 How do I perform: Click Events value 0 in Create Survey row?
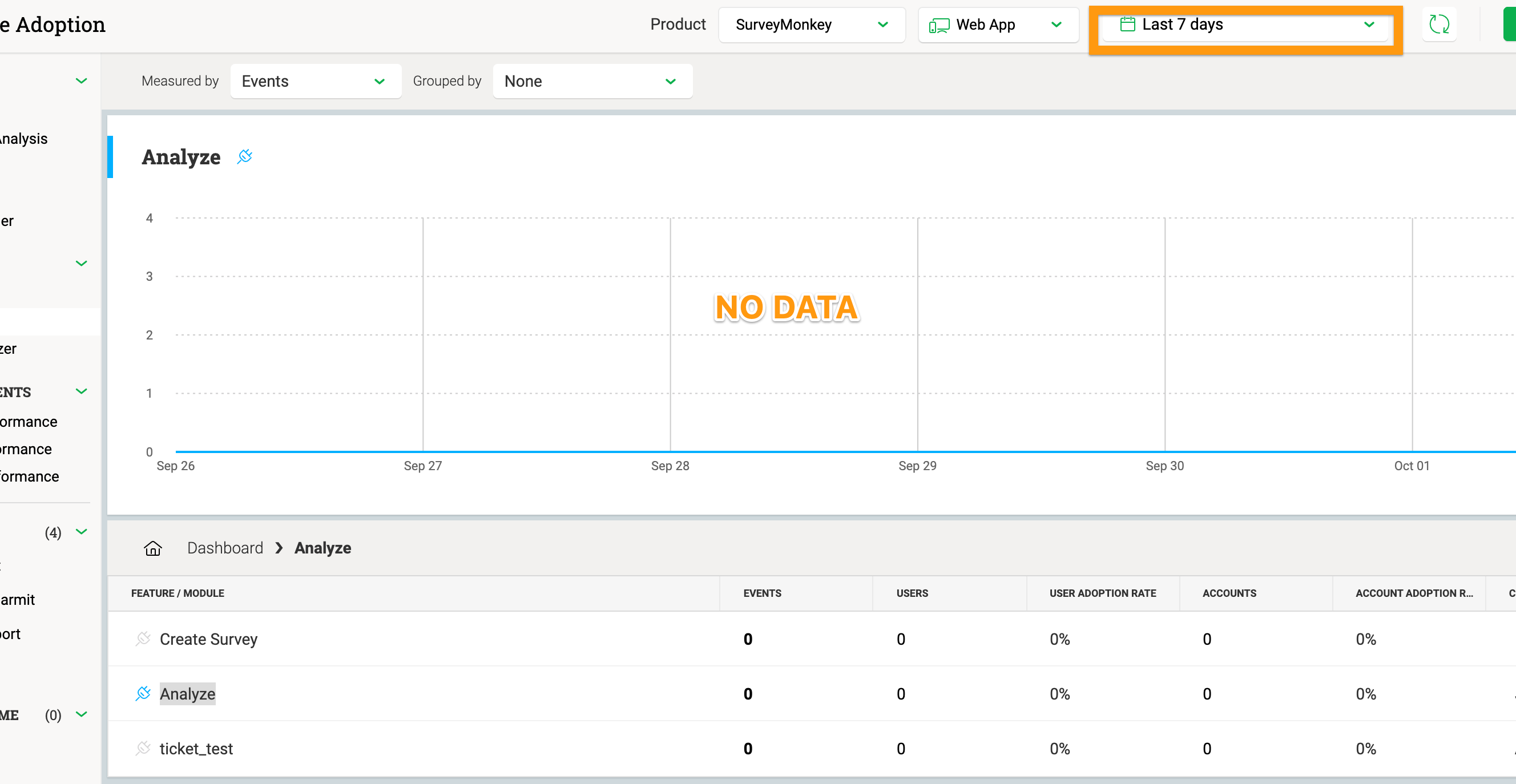click(748, 638)
